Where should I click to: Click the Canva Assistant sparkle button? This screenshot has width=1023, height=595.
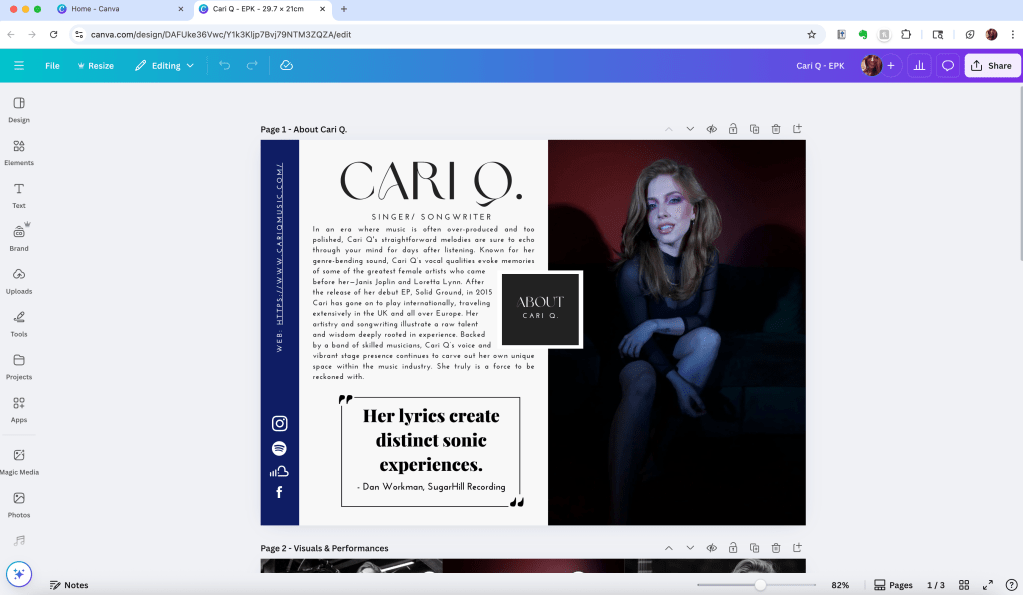click(x=19, y=574)
